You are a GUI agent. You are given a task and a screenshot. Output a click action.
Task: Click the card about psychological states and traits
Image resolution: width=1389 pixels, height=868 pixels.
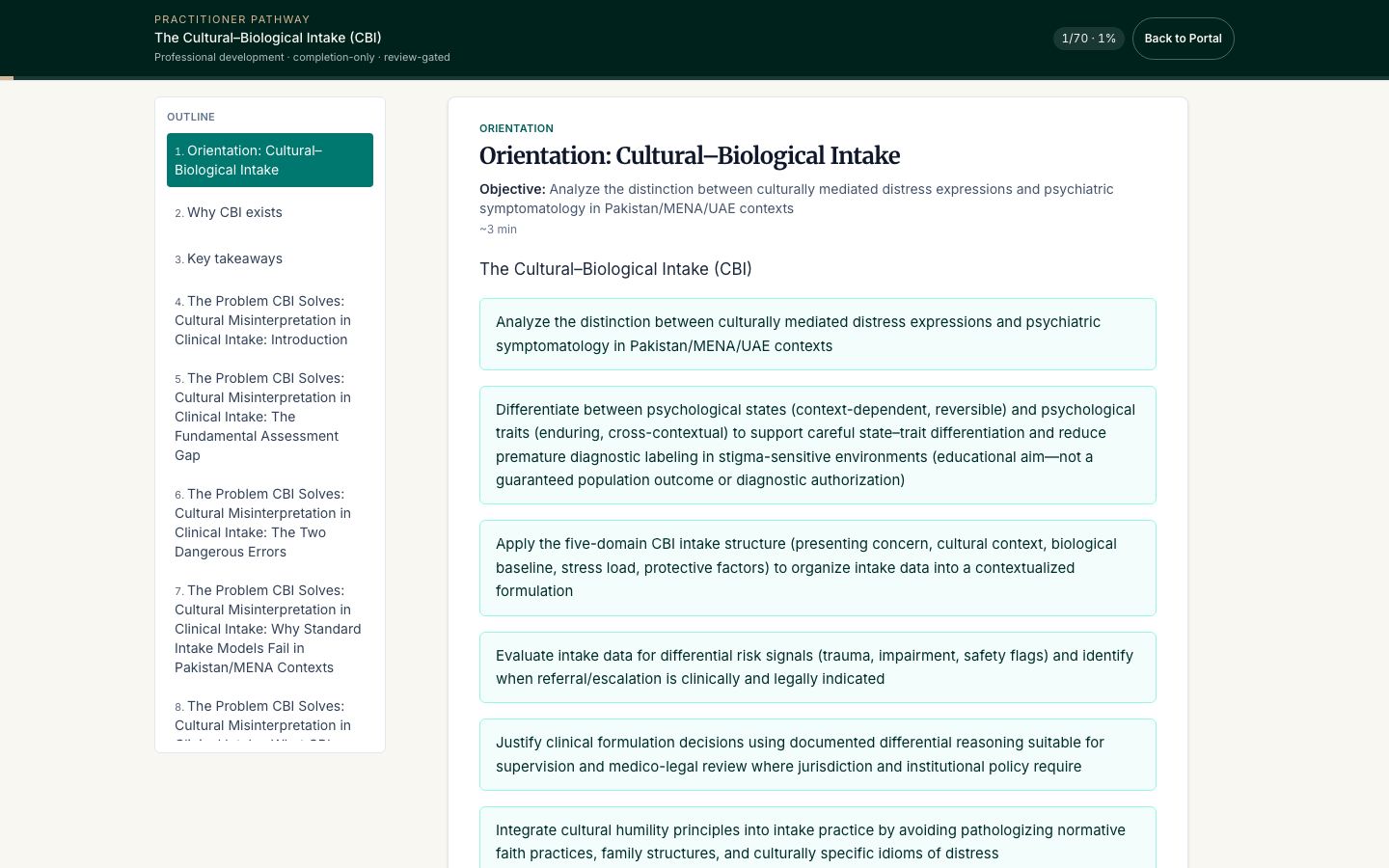818,445
